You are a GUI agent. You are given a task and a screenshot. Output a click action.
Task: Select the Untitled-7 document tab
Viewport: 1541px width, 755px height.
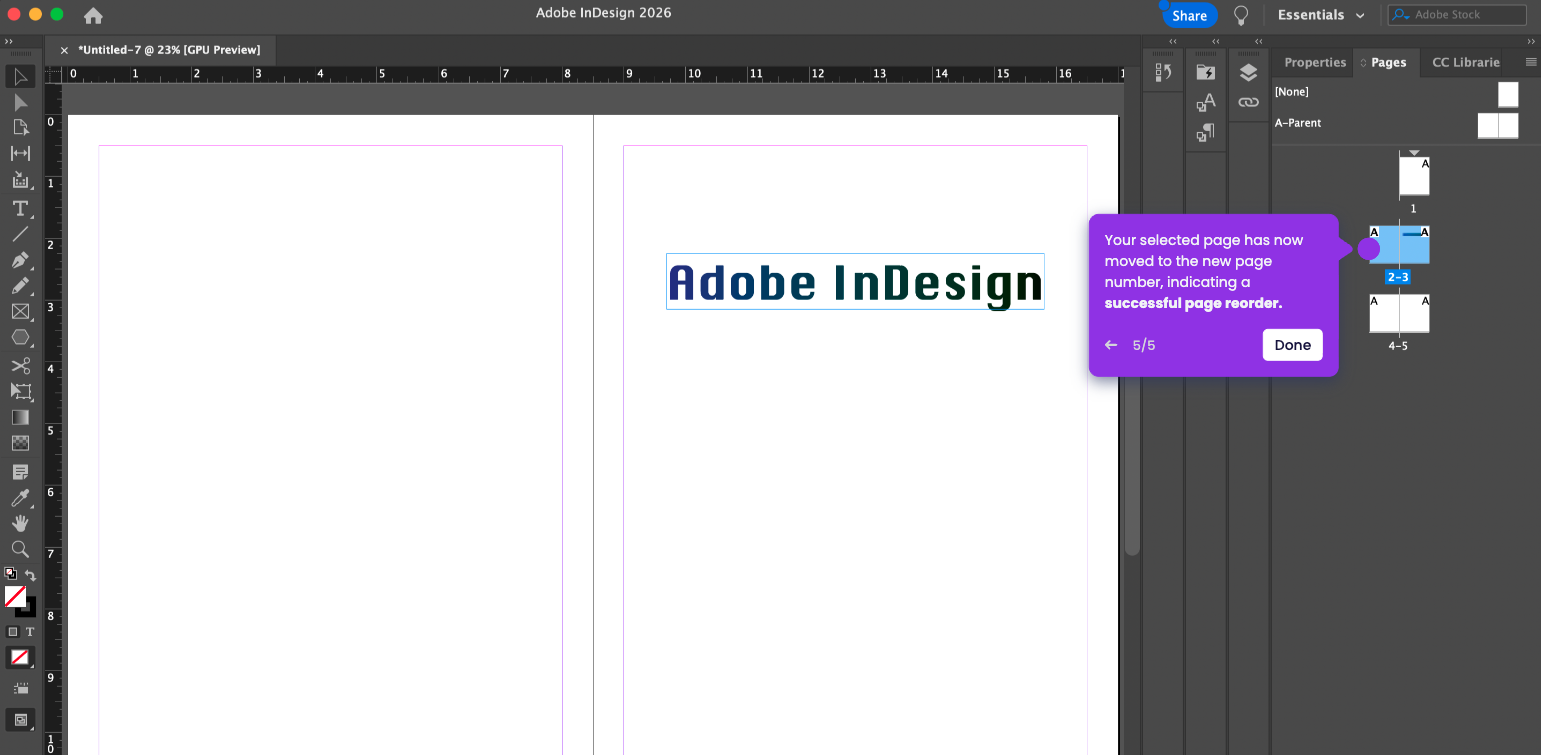(x=169, y=50)
